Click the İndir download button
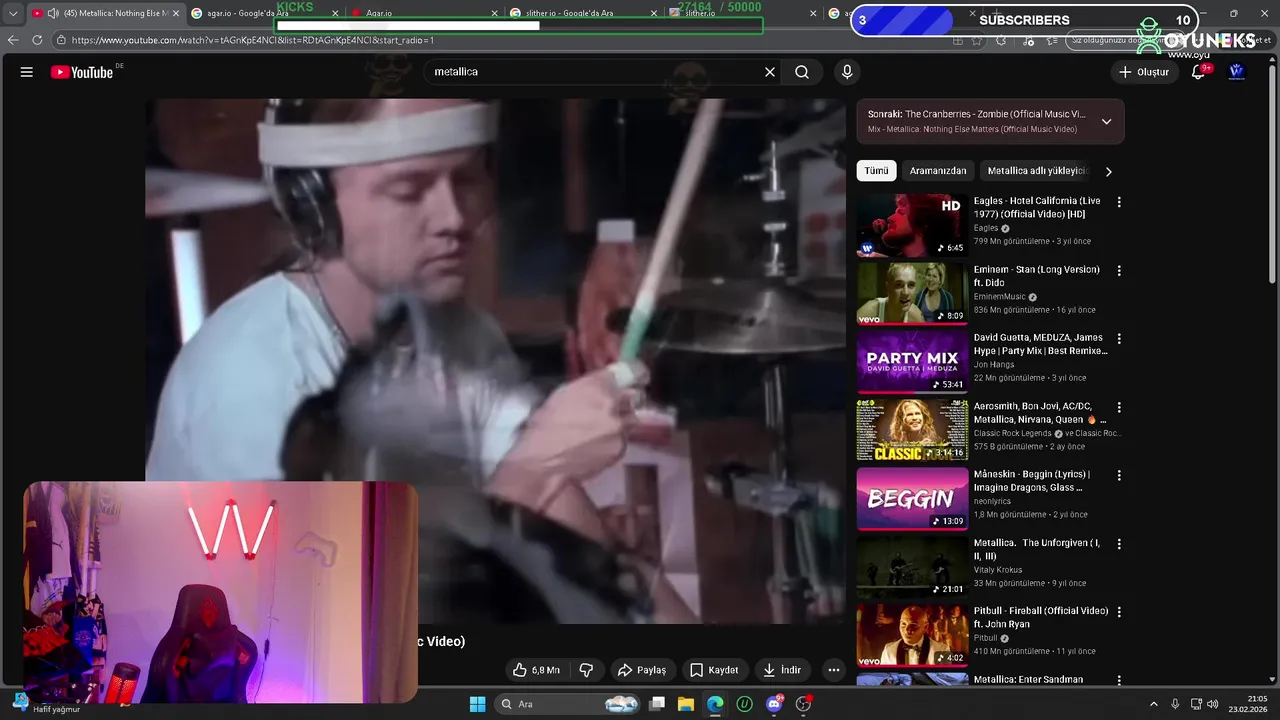Viewport: 1280px width, 720px height. coord(782,670)
